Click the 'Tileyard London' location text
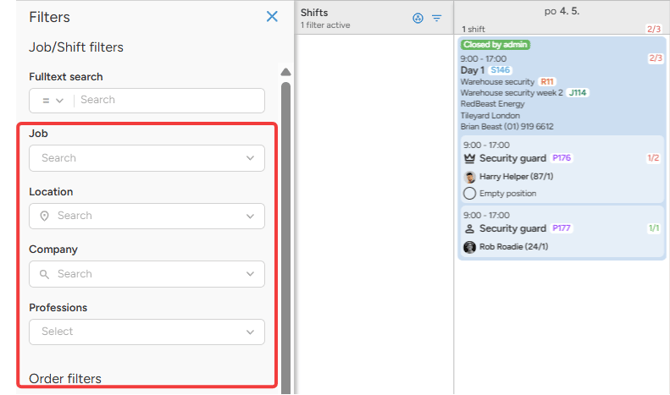This screenshot has width=670, height=395. (x=490, y=115)
